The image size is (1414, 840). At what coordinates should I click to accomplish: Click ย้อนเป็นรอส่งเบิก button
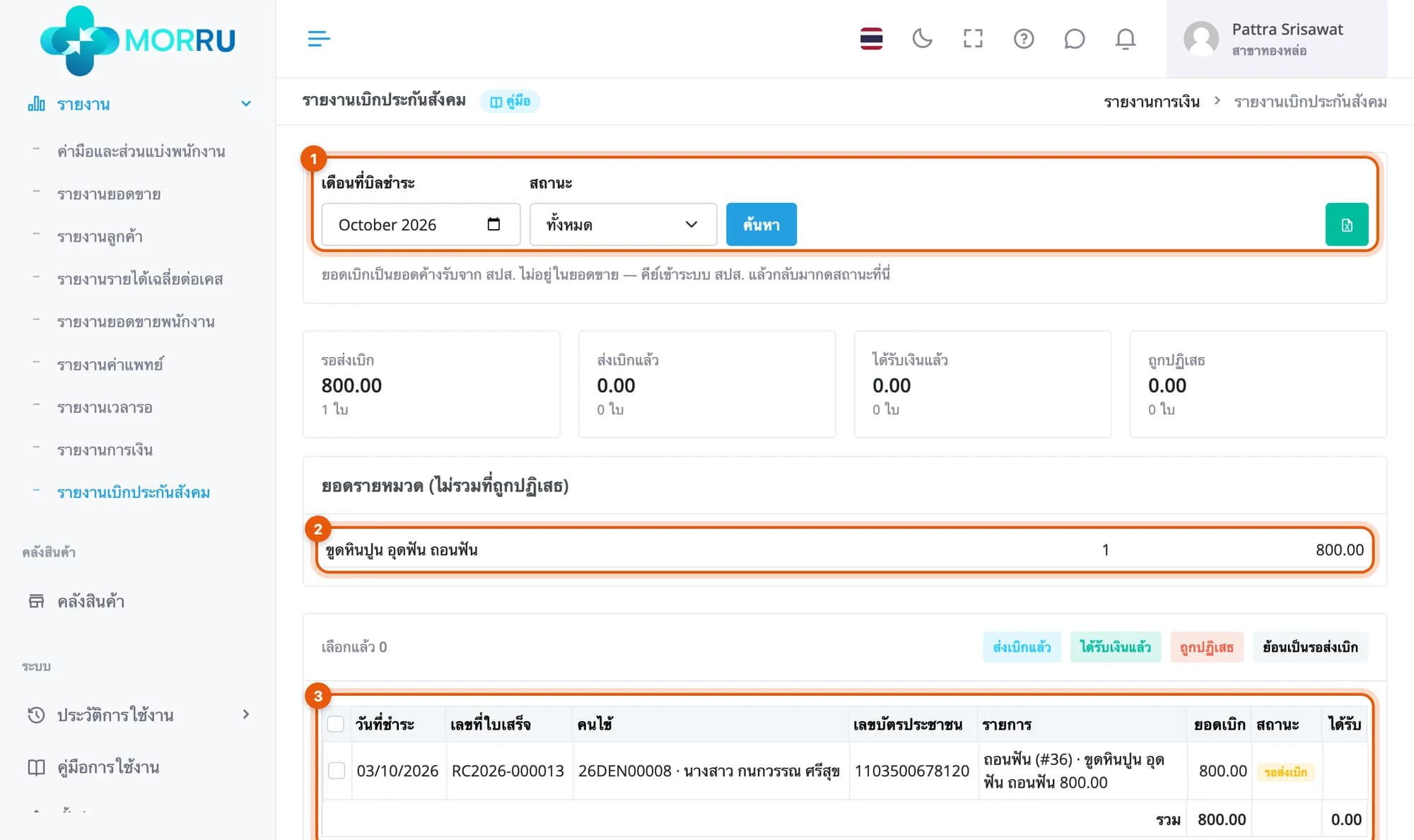[1310, 647]
